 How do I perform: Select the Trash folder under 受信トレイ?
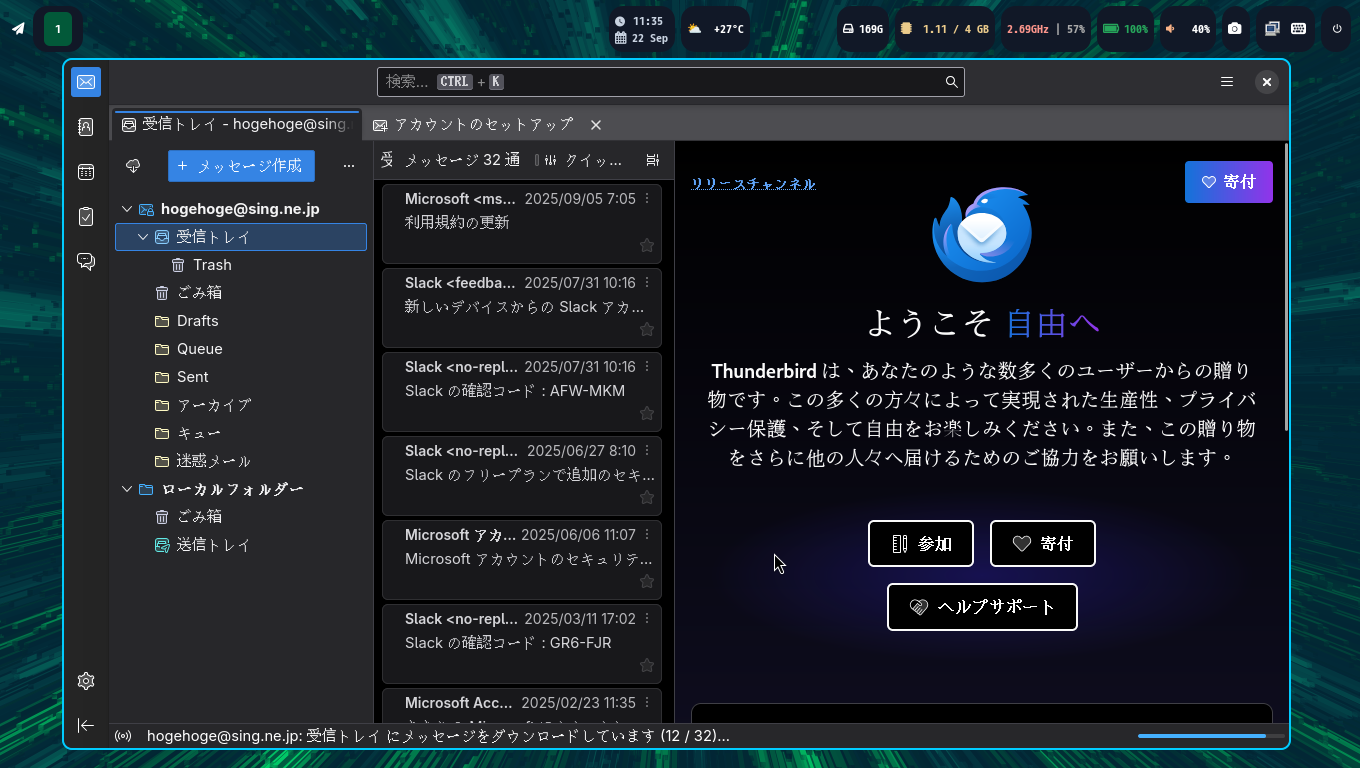click(x=241, y=265)
